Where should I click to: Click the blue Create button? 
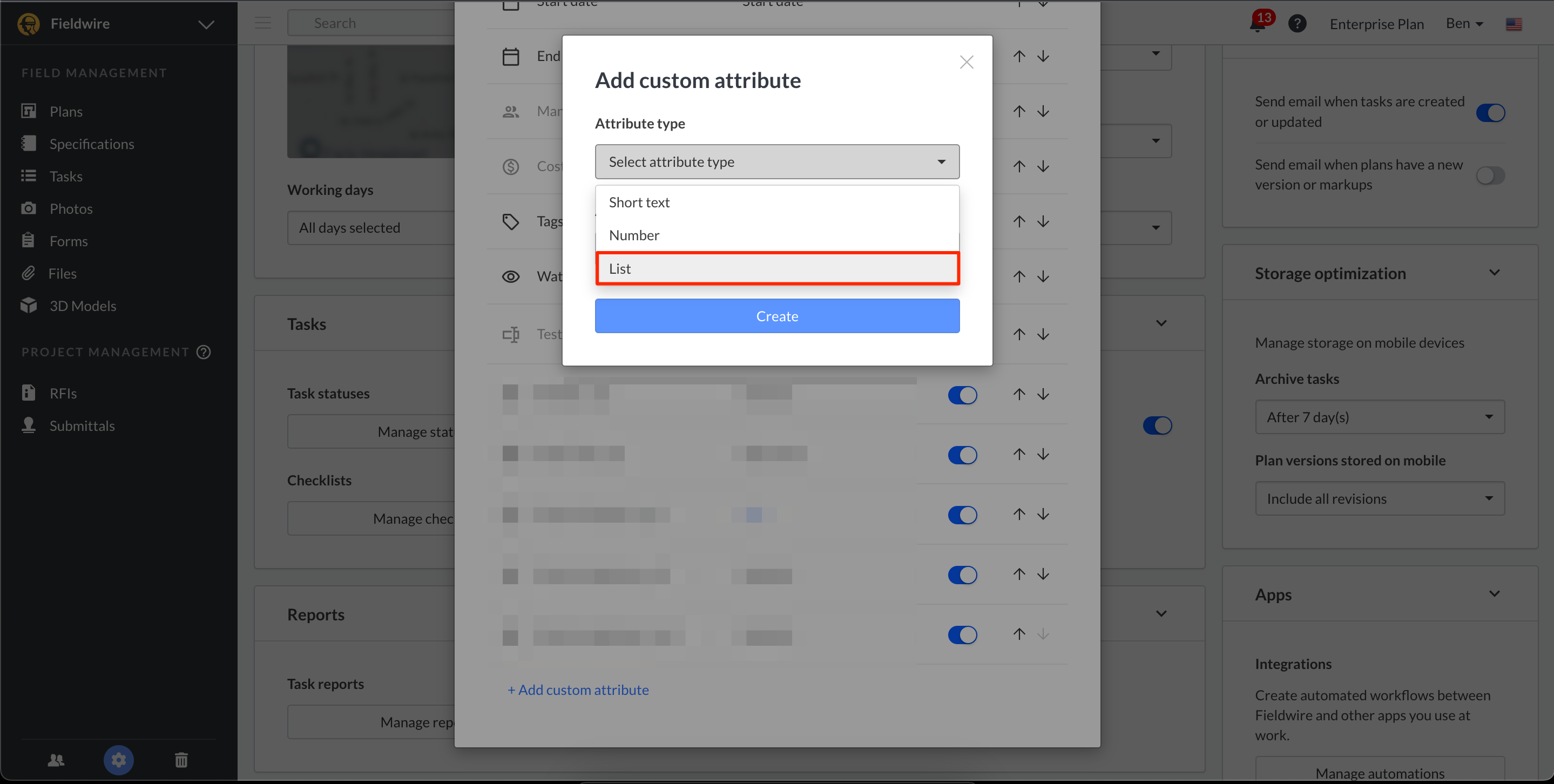(776, 316)
